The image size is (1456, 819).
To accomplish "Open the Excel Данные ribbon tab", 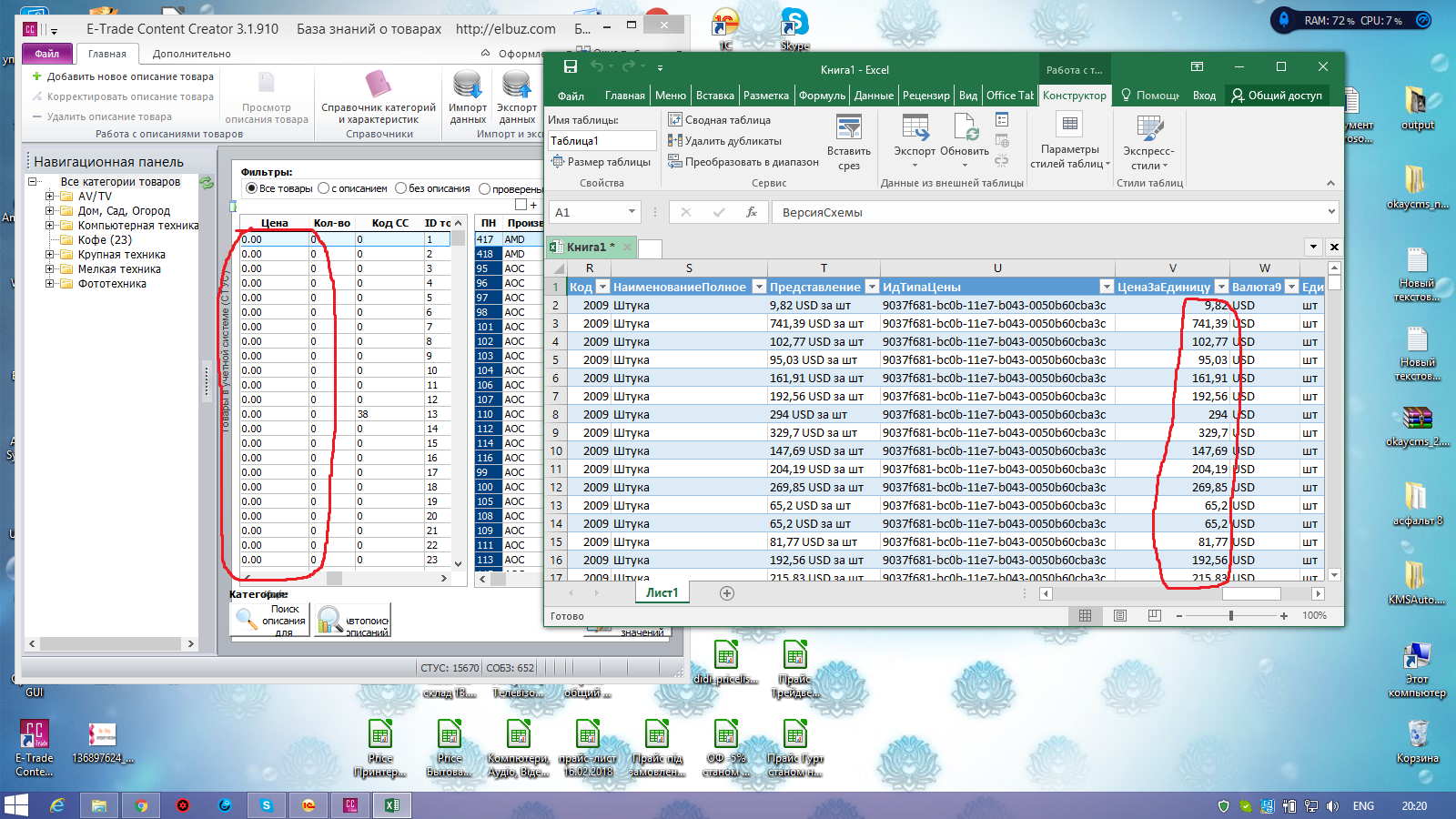I will (x=874, y=96).
